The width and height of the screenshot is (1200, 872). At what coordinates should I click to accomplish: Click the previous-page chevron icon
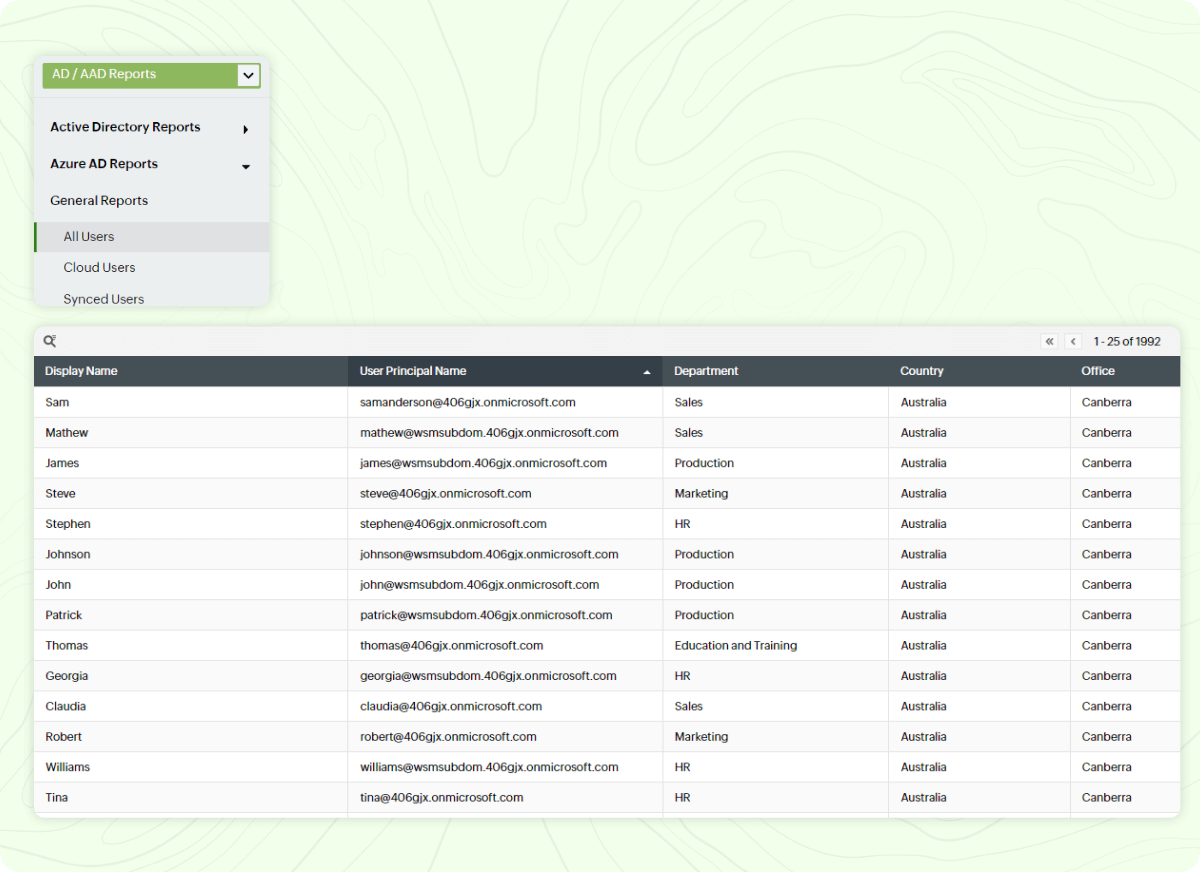1073,341
